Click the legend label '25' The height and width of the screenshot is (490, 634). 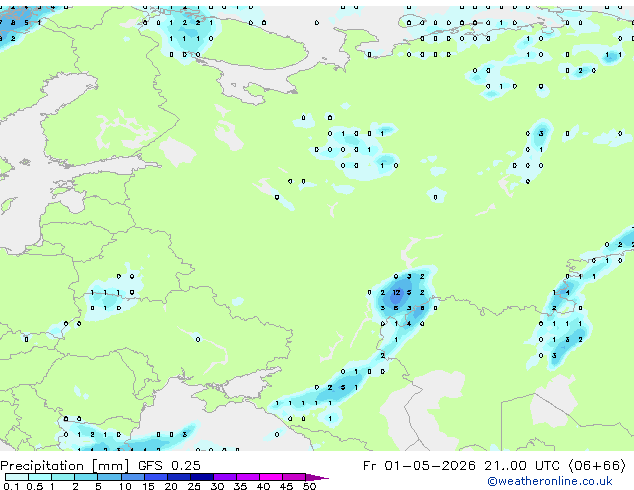(x=194, y=486)
